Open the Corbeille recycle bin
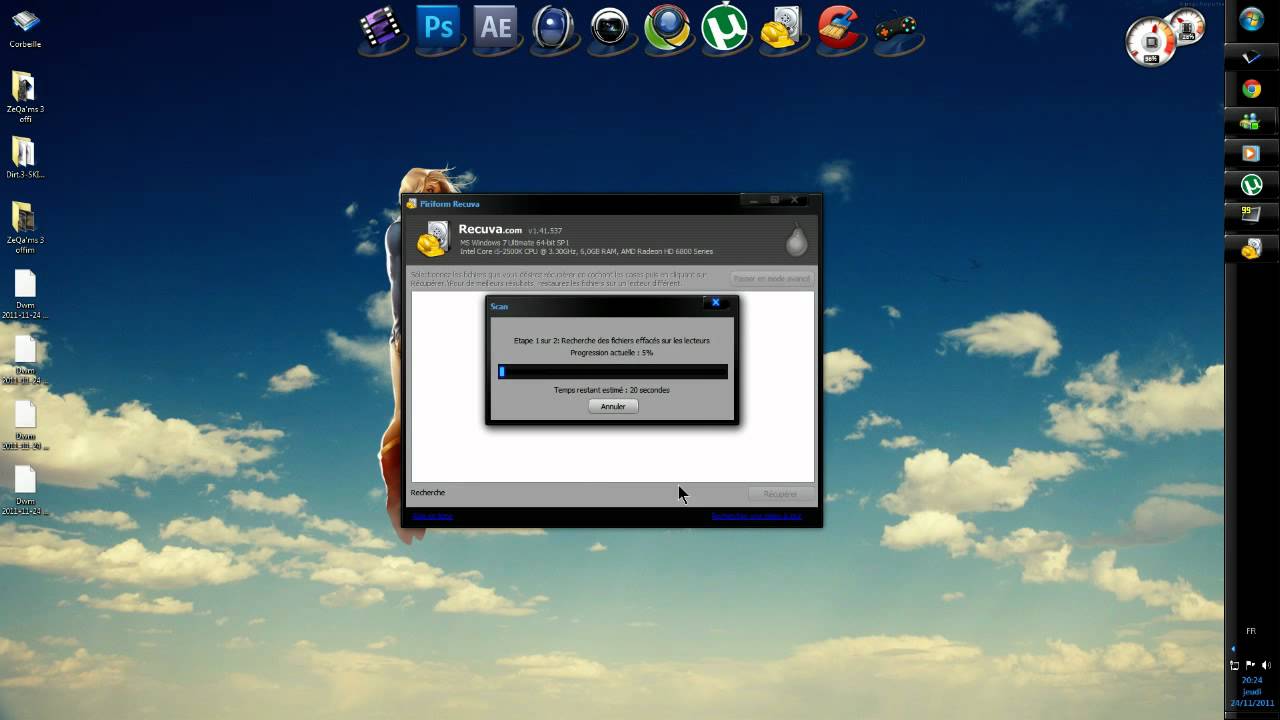Screen dimensions: 1280x720 pyautogui.click(x=25, y=28)
